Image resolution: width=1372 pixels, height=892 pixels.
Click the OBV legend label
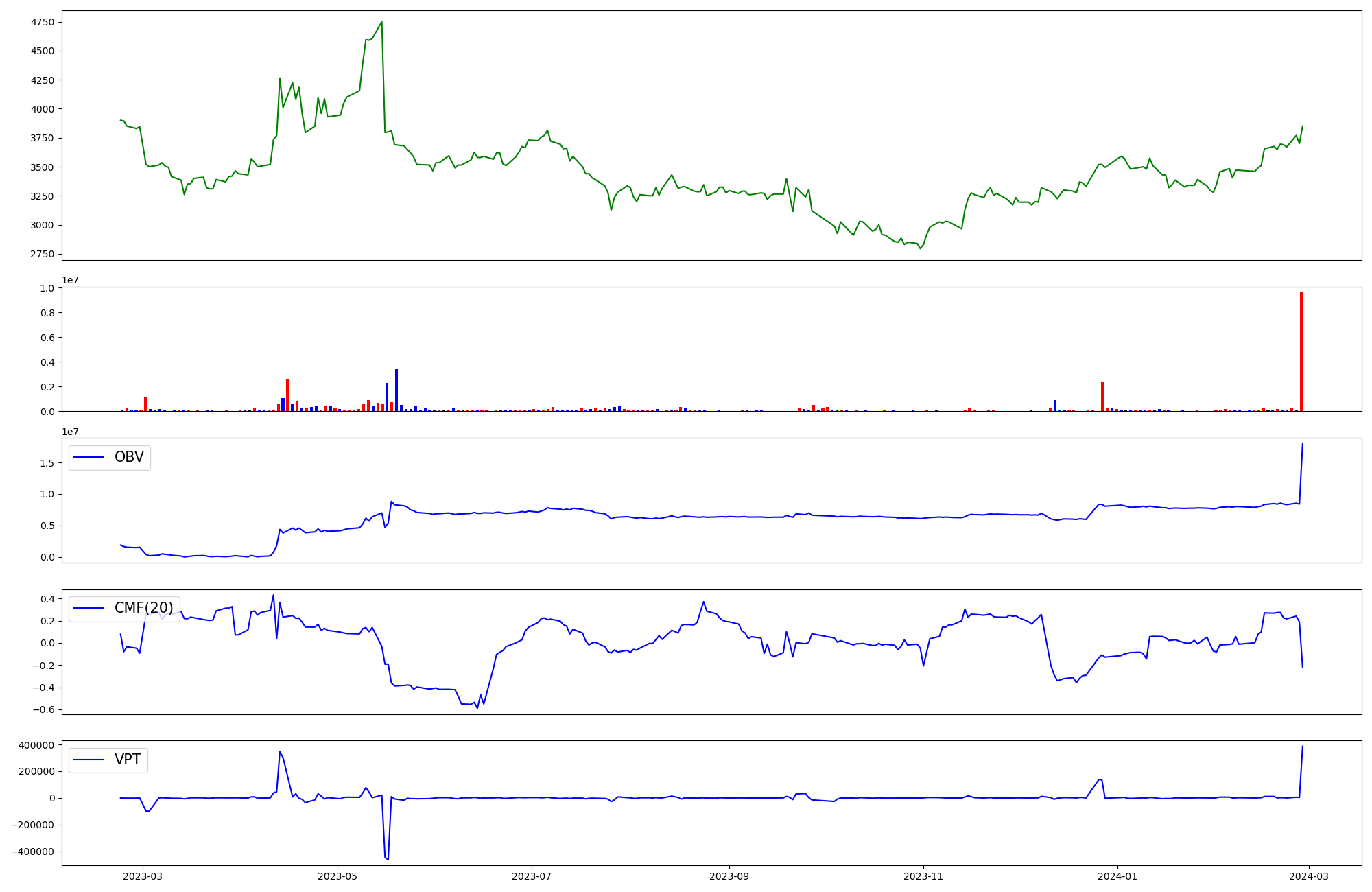129,457
